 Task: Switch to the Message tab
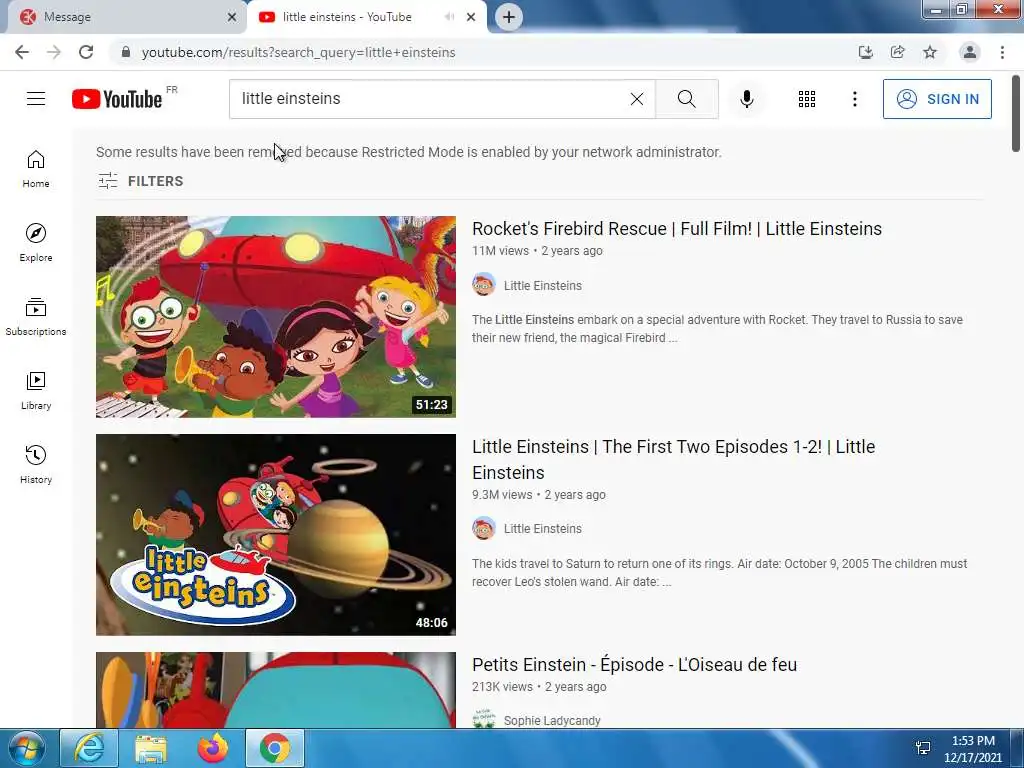tap(124, 17)
